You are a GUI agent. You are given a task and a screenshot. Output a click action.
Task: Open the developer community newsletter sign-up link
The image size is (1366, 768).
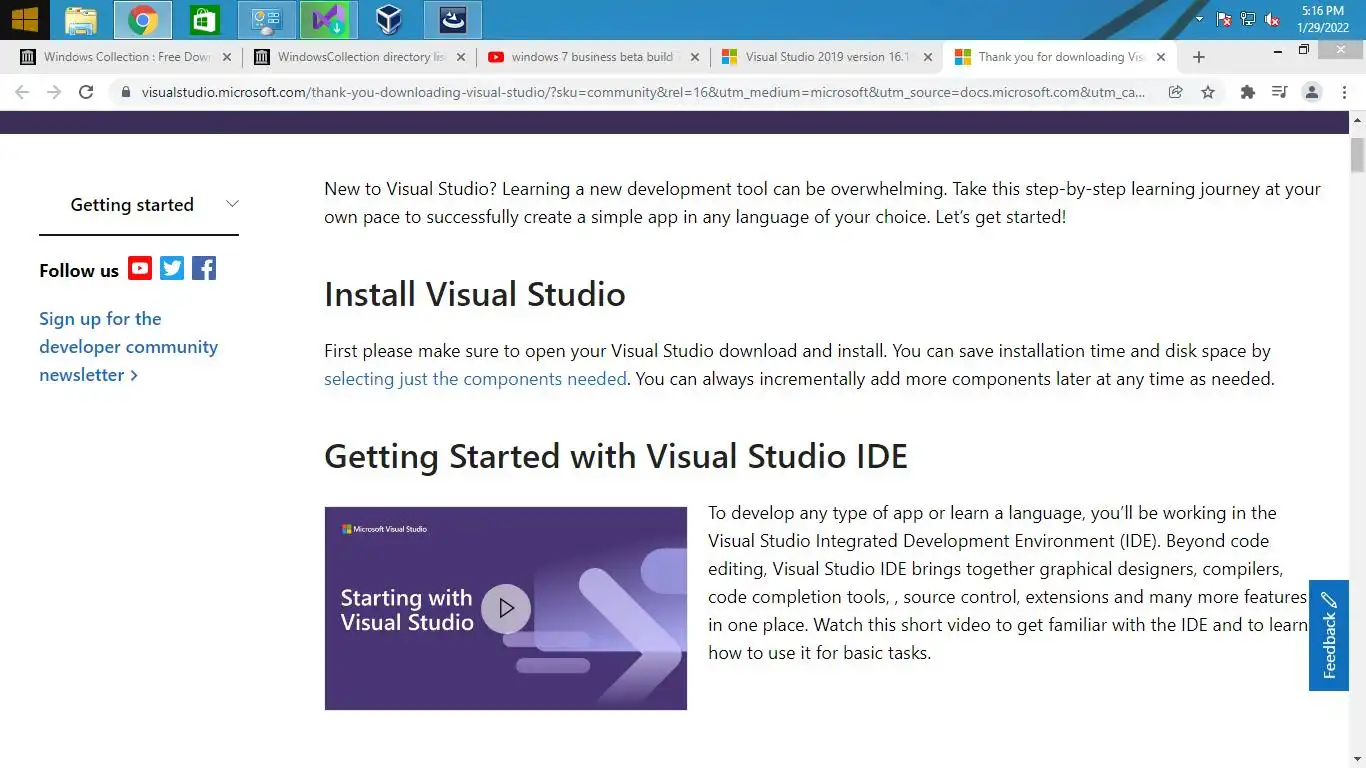coord(128,347)
